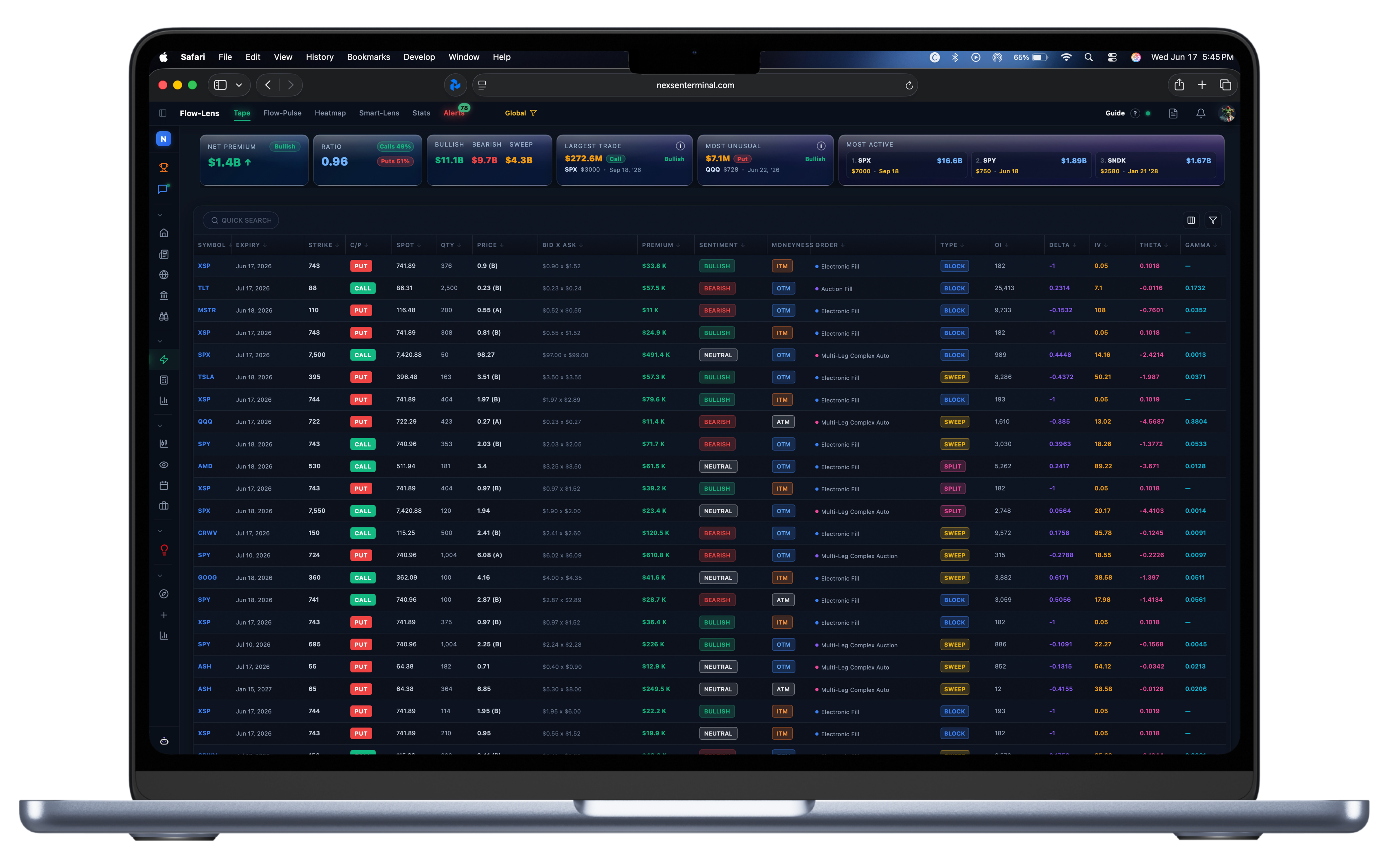Focus the Quick Search field
This screenshot has height=868, width=1389.
tap(240, 220)
